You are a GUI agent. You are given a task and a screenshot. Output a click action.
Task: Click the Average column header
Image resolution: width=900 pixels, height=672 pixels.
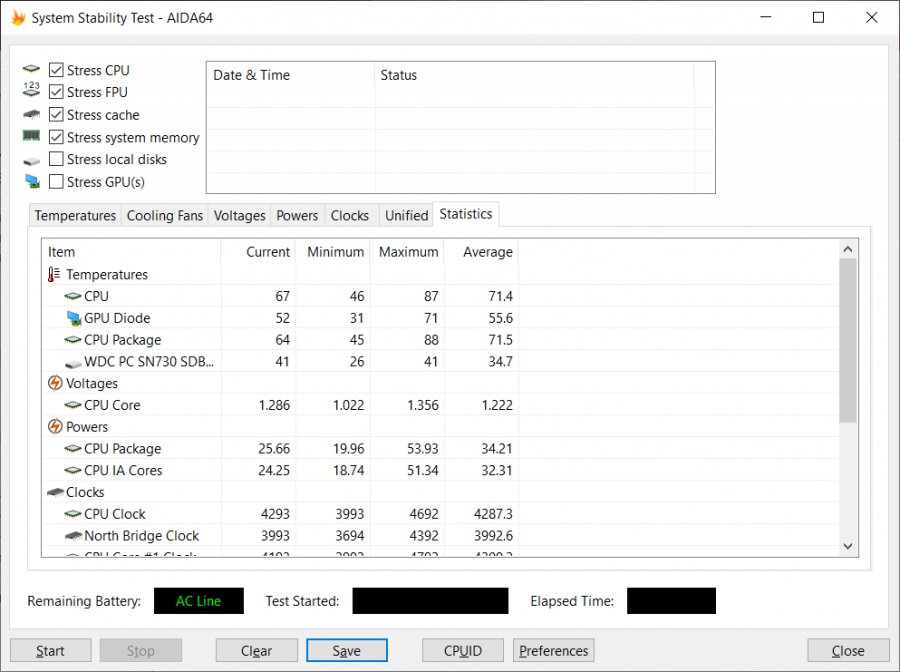pyautogui.click(x=482, y=252)
